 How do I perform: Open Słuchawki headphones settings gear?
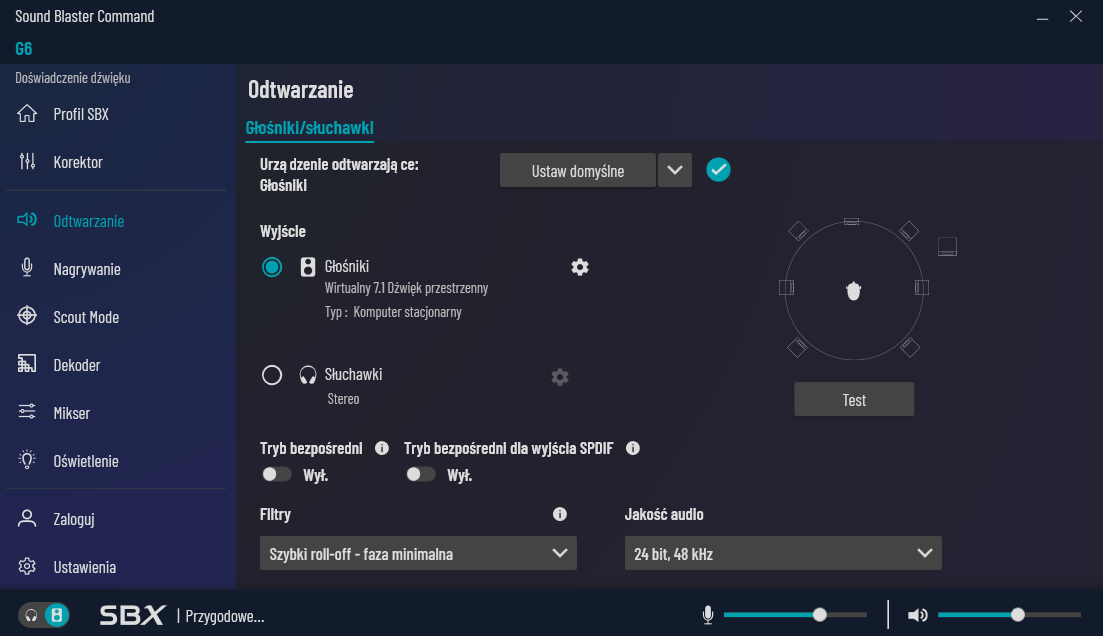[x=560, y=376]
